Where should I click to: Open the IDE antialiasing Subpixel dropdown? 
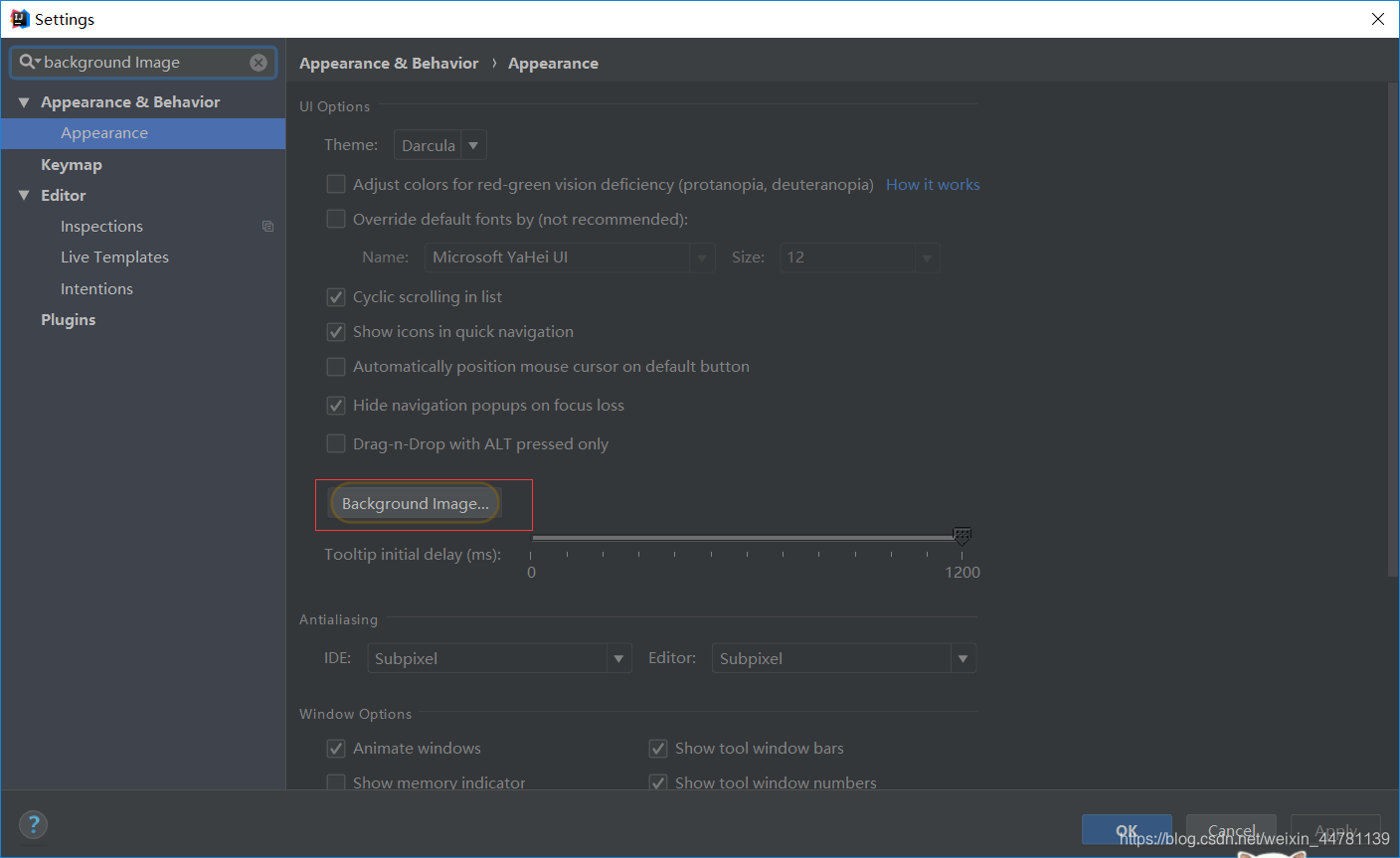coord(618,657)
